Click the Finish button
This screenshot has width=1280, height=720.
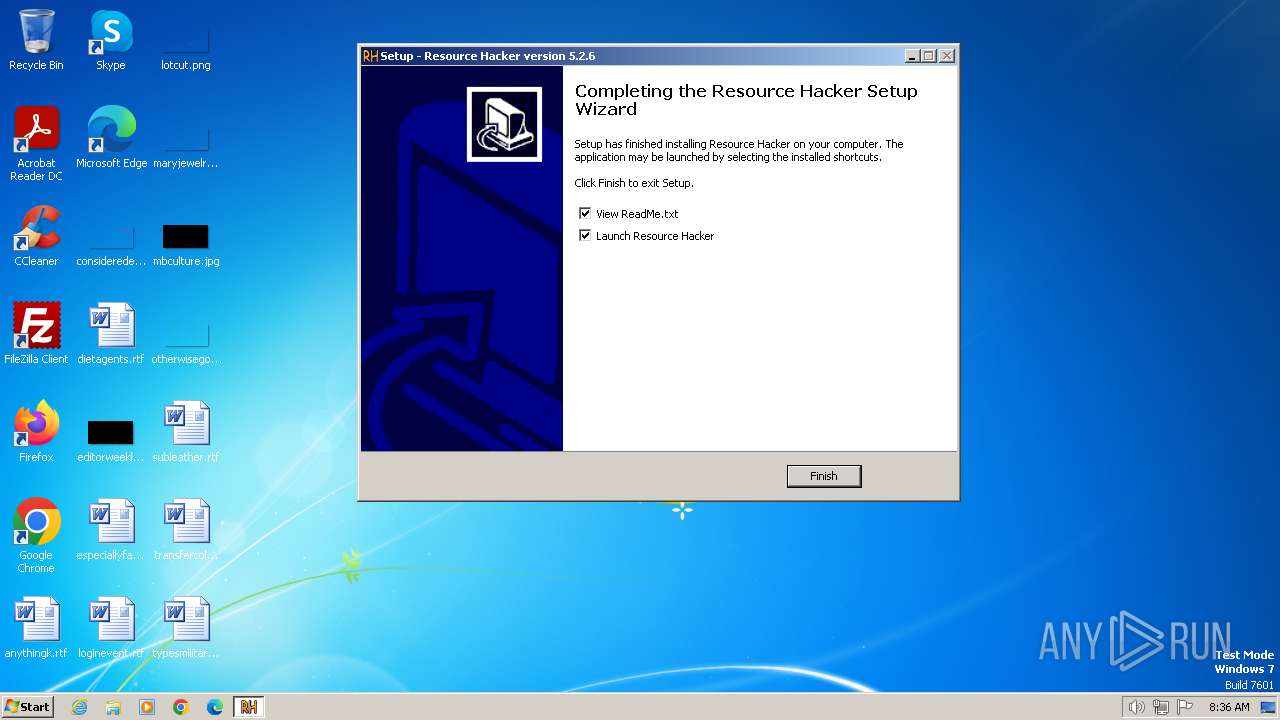(824, 476)
